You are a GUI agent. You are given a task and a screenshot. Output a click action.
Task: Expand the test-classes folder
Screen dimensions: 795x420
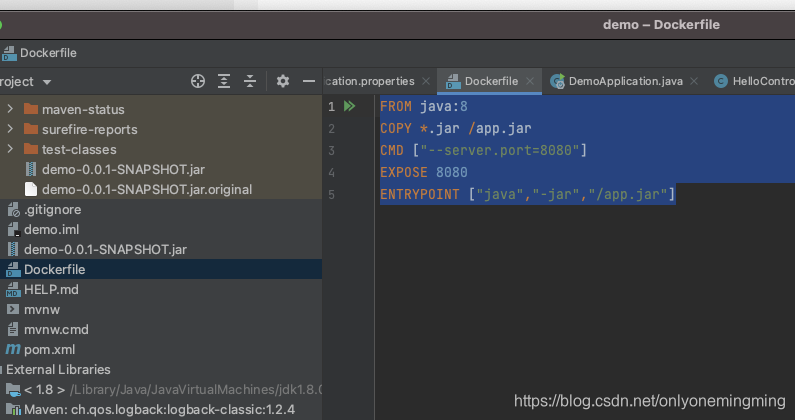pyautogui.click(x=10, y=149)
